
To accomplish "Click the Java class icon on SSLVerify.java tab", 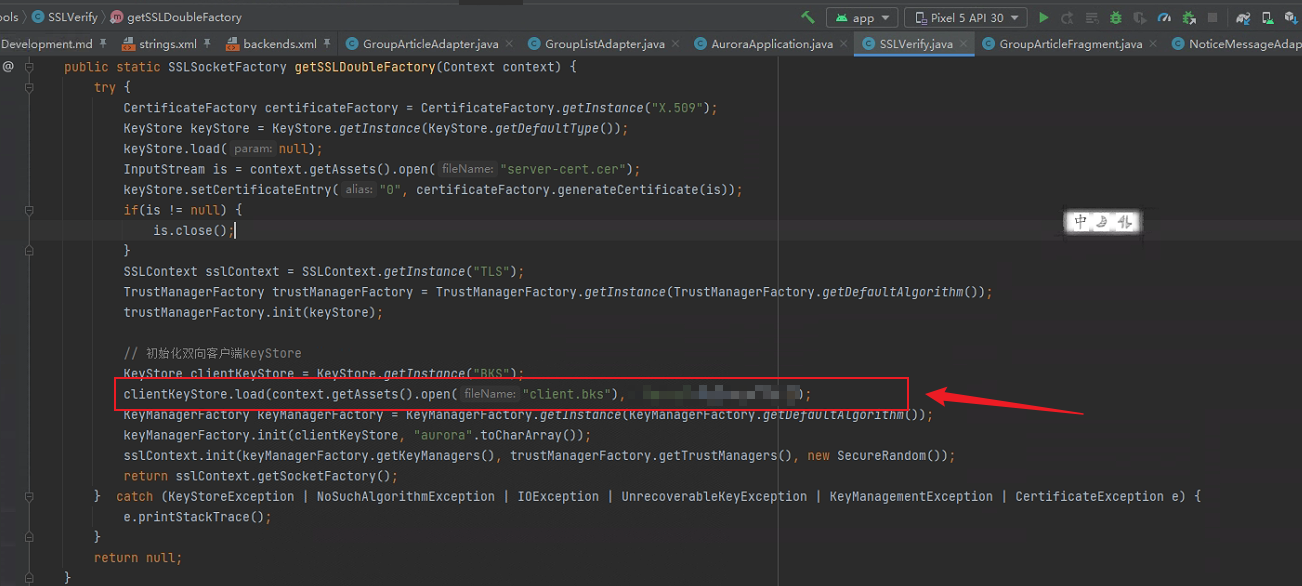I will (868, 44).
